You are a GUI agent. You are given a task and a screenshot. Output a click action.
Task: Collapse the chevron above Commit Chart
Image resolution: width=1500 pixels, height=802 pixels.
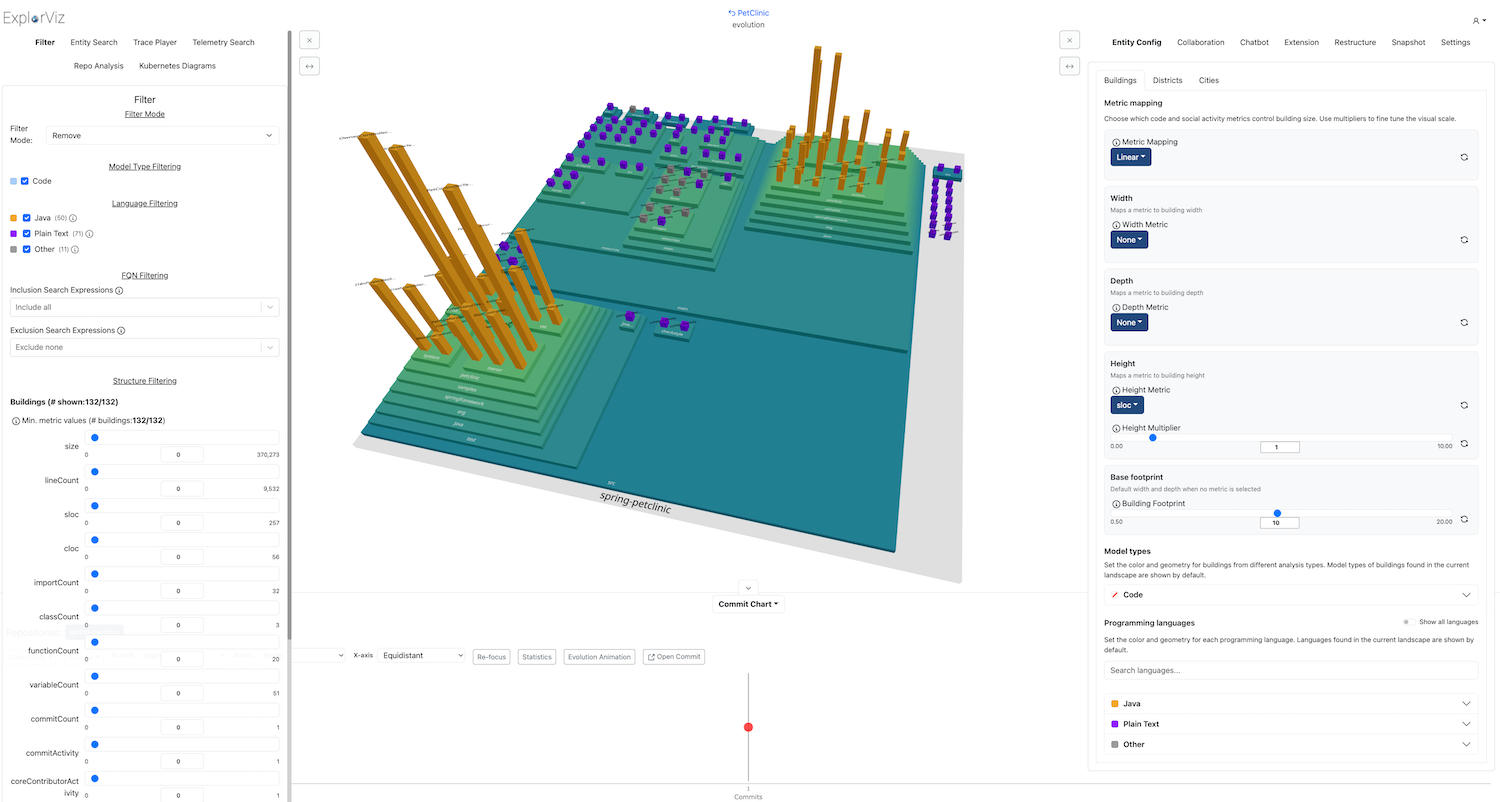click(749, 588)
